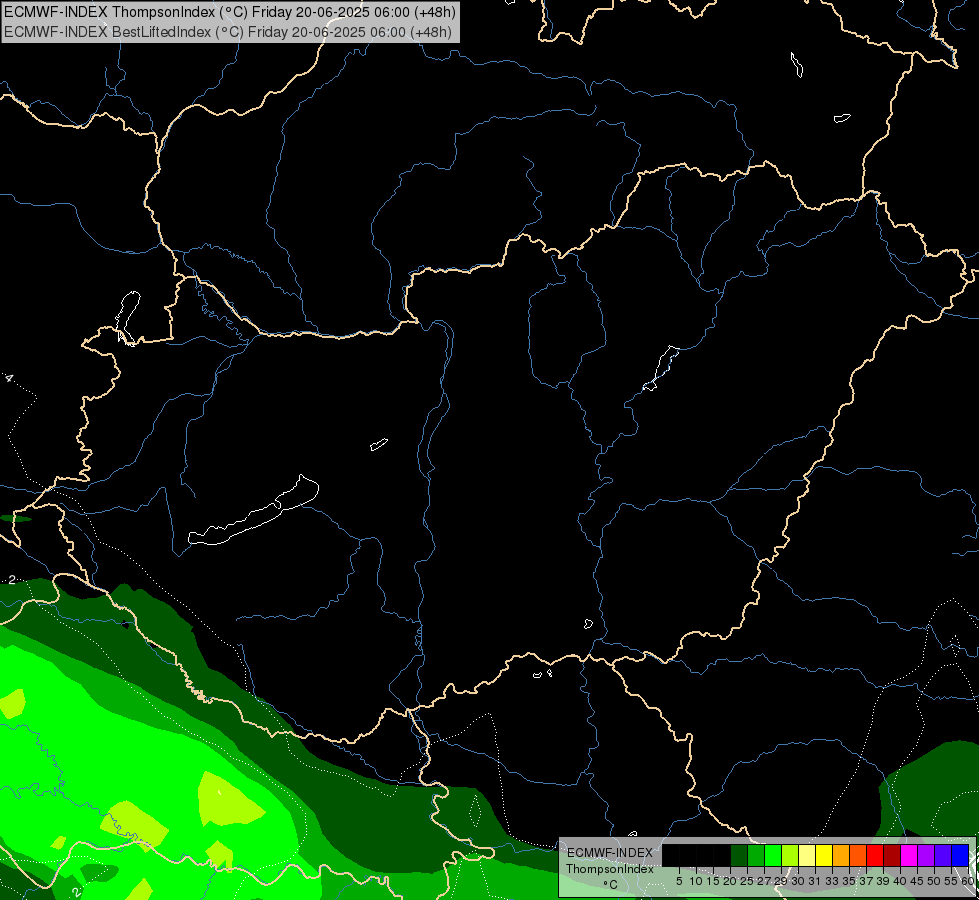Click the '55' tick label on the legend
This screenshot has height=900, width=979.
tap(951, 881)
